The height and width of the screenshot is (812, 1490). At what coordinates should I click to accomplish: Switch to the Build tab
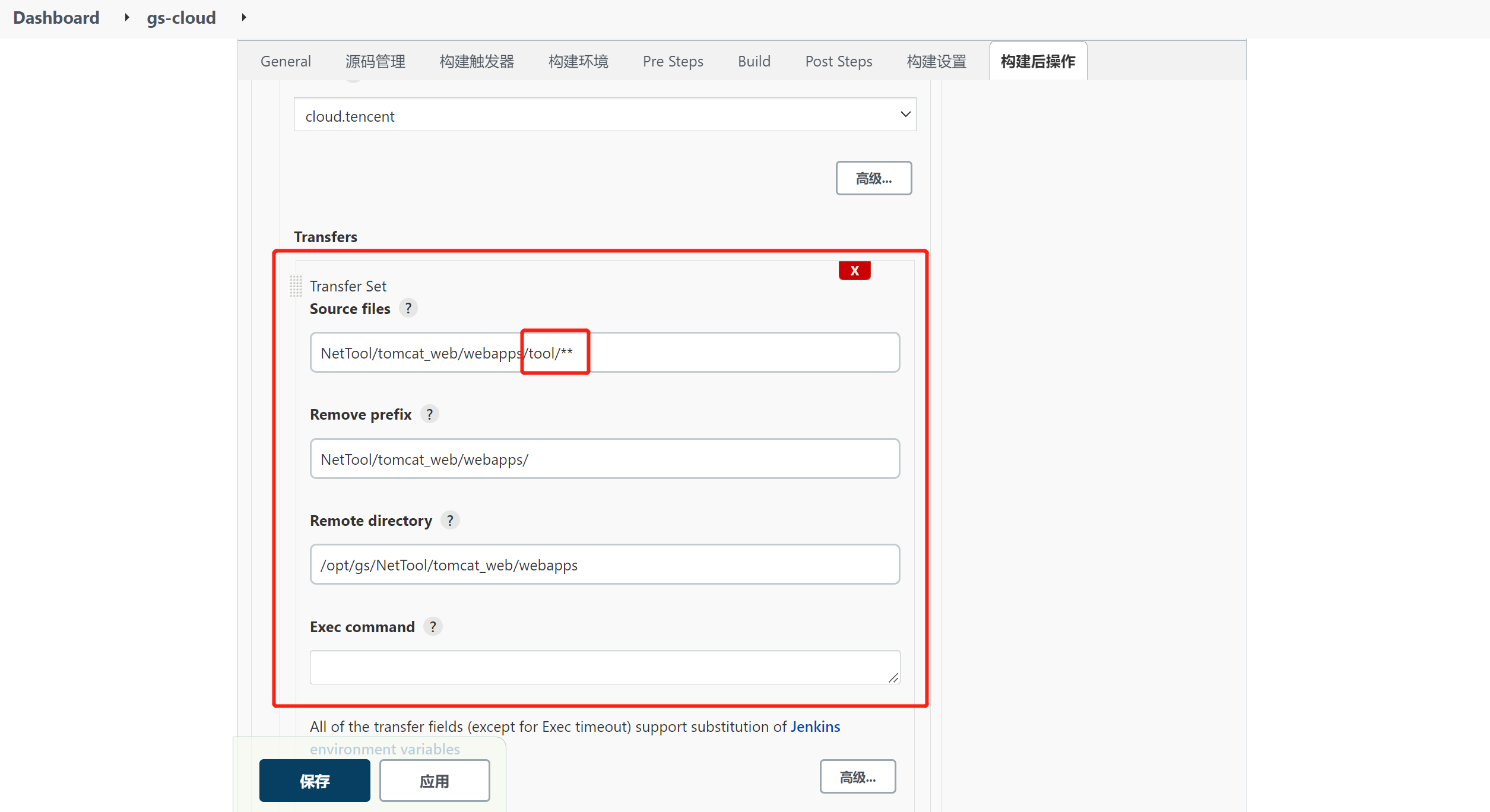click(x=754, y=61)
